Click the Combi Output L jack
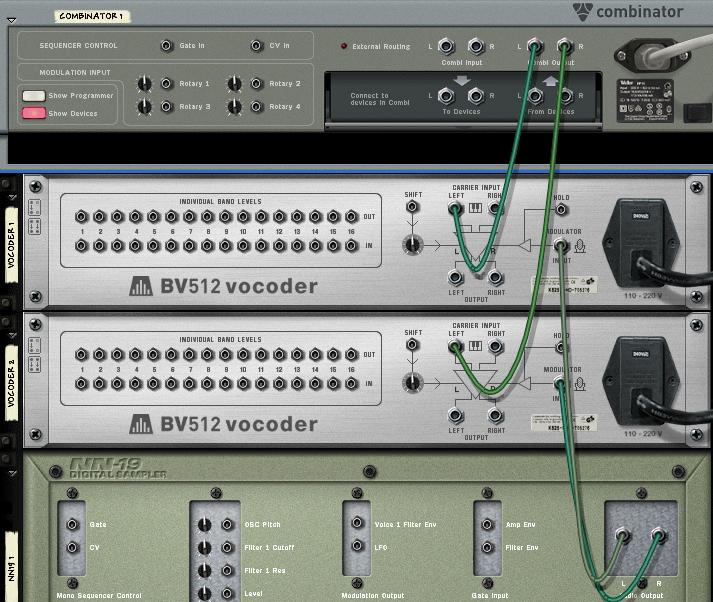713x602 pixels. (535, 46)
